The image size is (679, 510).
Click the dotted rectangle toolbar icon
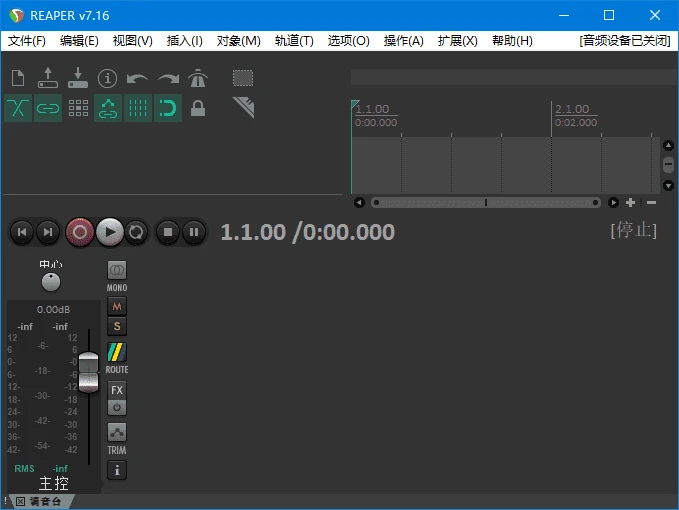point(243,78)
